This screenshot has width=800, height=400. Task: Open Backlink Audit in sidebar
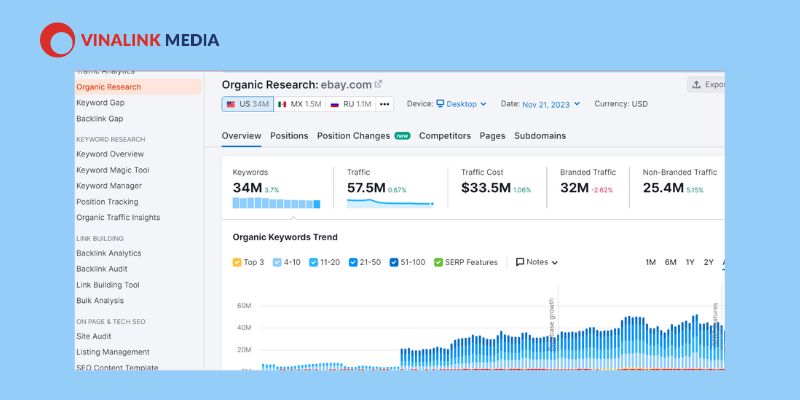[x=102, y=269]
